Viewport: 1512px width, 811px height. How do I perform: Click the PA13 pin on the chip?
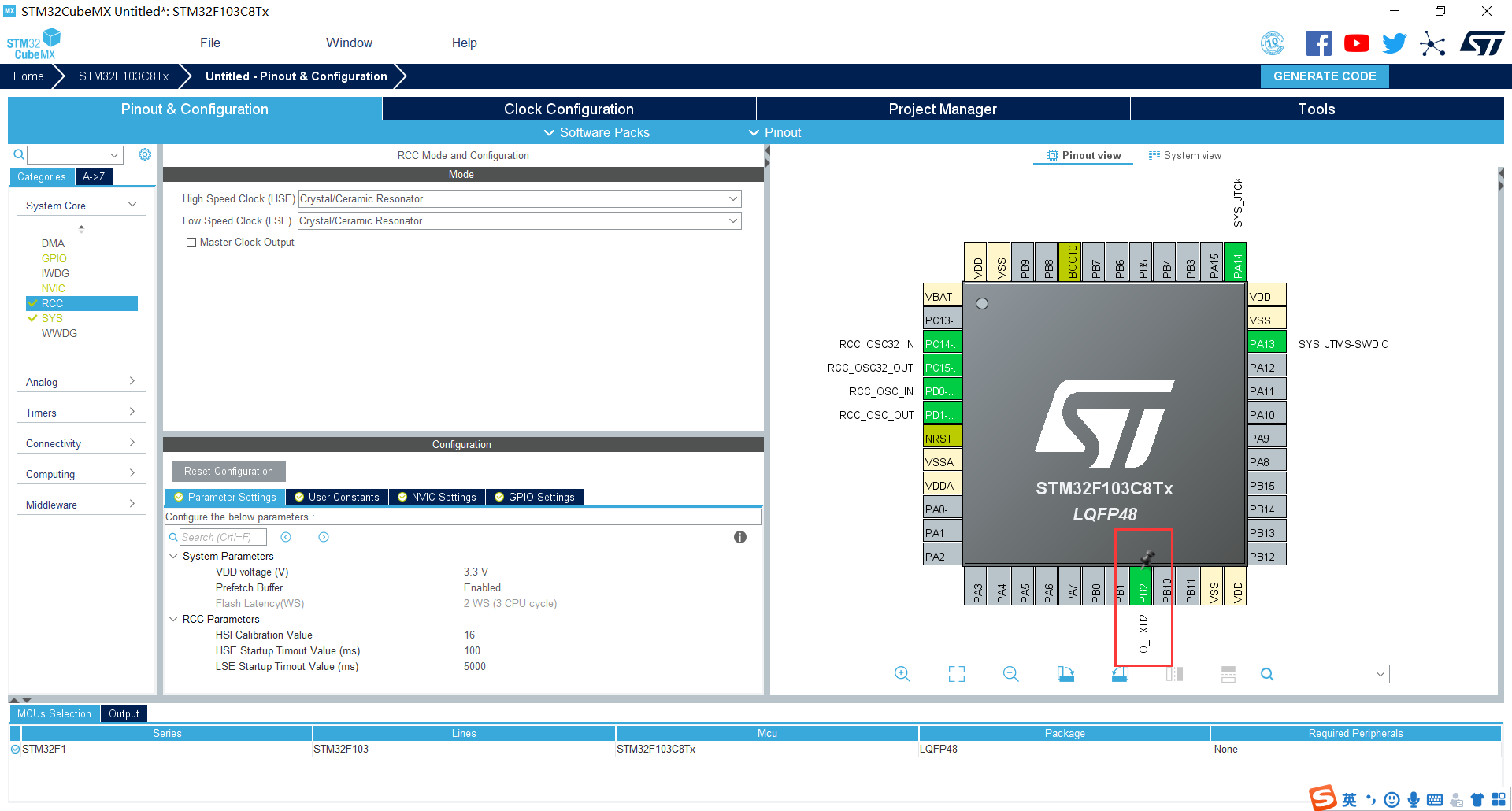click(x=1266, y=343)
